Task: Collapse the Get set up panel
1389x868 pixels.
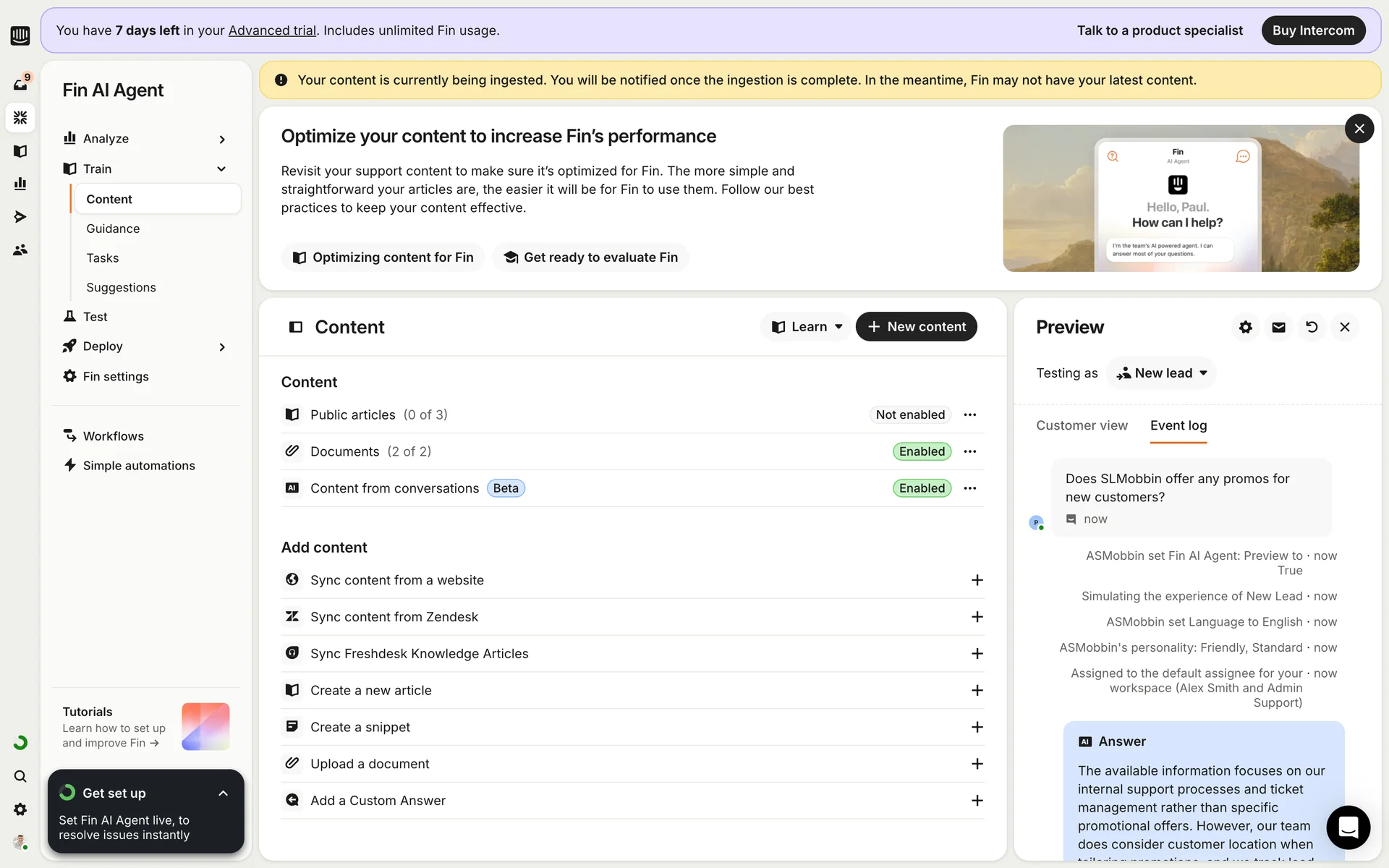Action: click(x=223, y=793)
